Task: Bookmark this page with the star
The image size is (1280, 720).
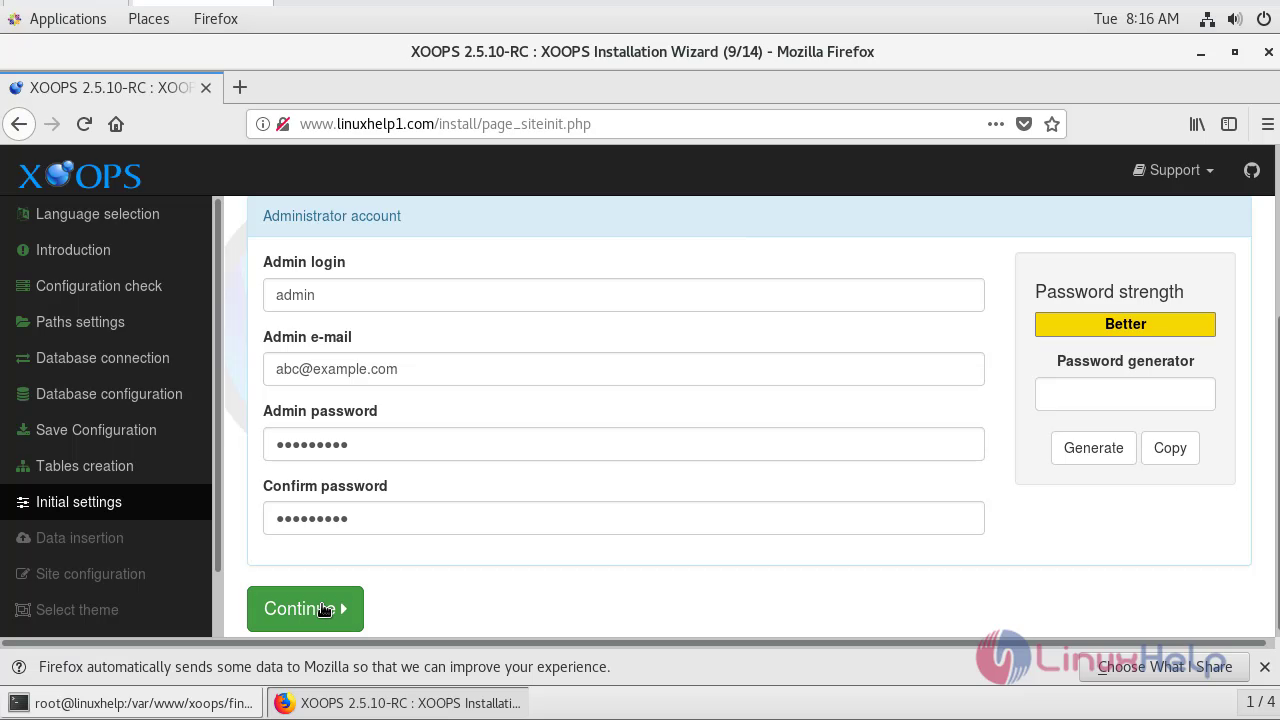Action: (x=1051, y=124)
